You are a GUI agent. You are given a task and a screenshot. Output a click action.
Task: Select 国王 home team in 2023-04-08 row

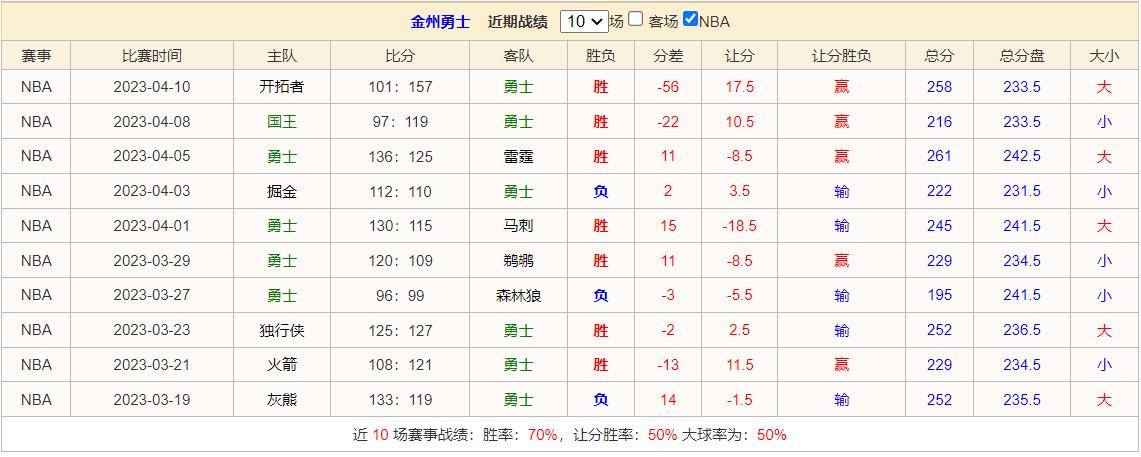tap(282, 122)
